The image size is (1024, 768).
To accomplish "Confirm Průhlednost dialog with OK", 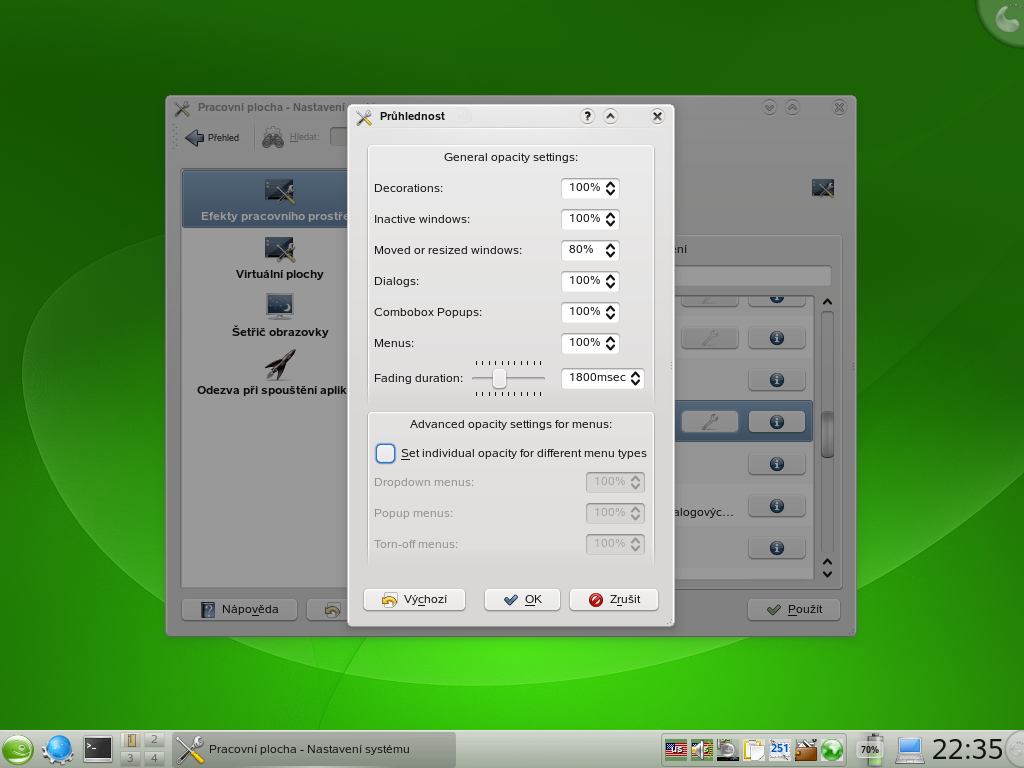I will [x=522, y=600].
